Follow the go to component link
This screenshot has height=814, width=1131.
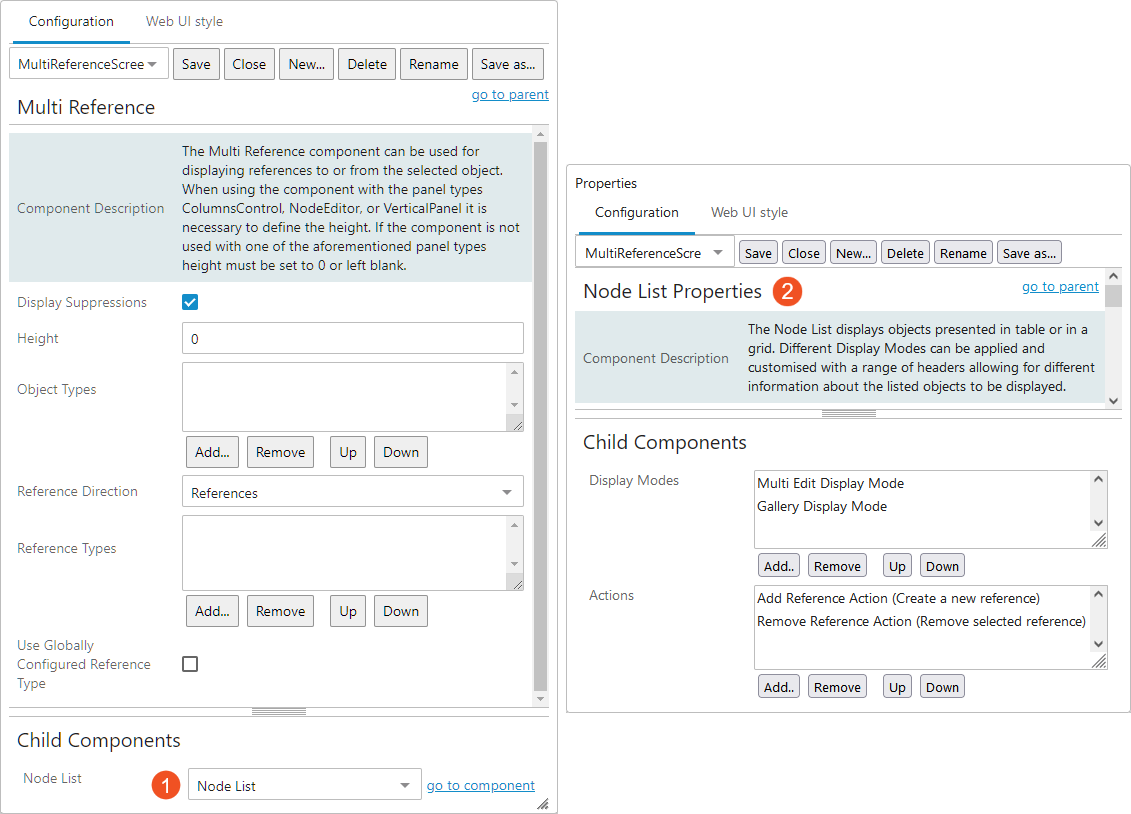point(480,786)
